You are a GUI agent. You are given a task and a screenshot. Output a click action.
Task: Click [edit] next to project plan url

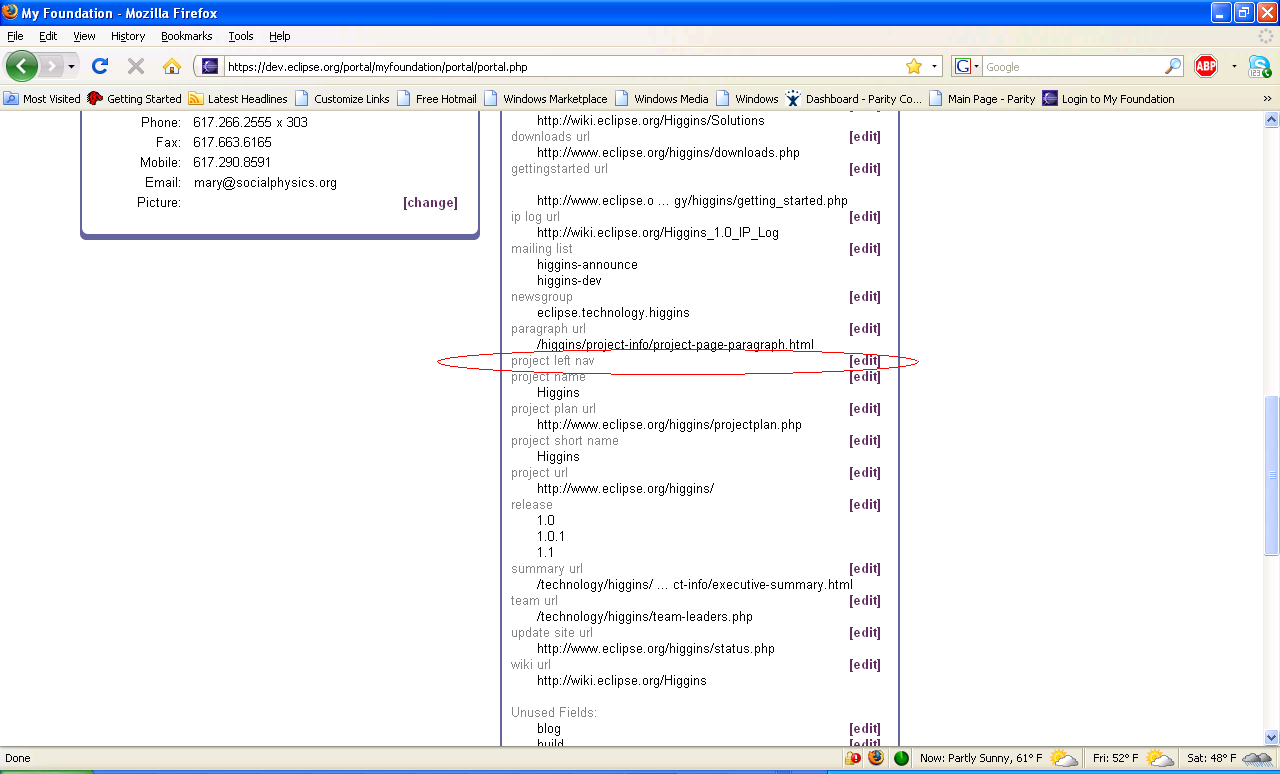(x=865, y=409)
